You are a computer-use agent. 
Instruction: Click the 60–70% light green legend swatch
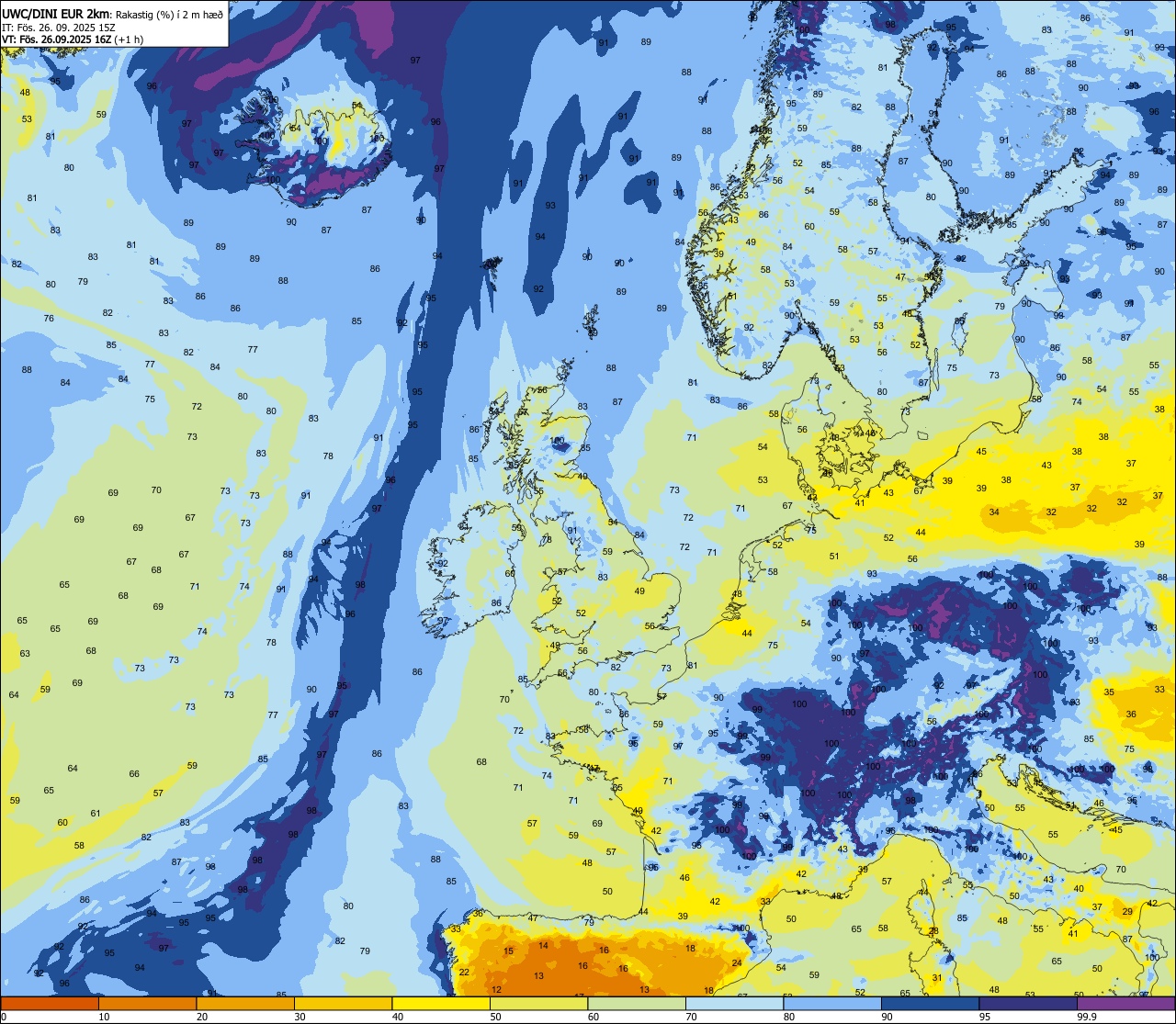637,1003
